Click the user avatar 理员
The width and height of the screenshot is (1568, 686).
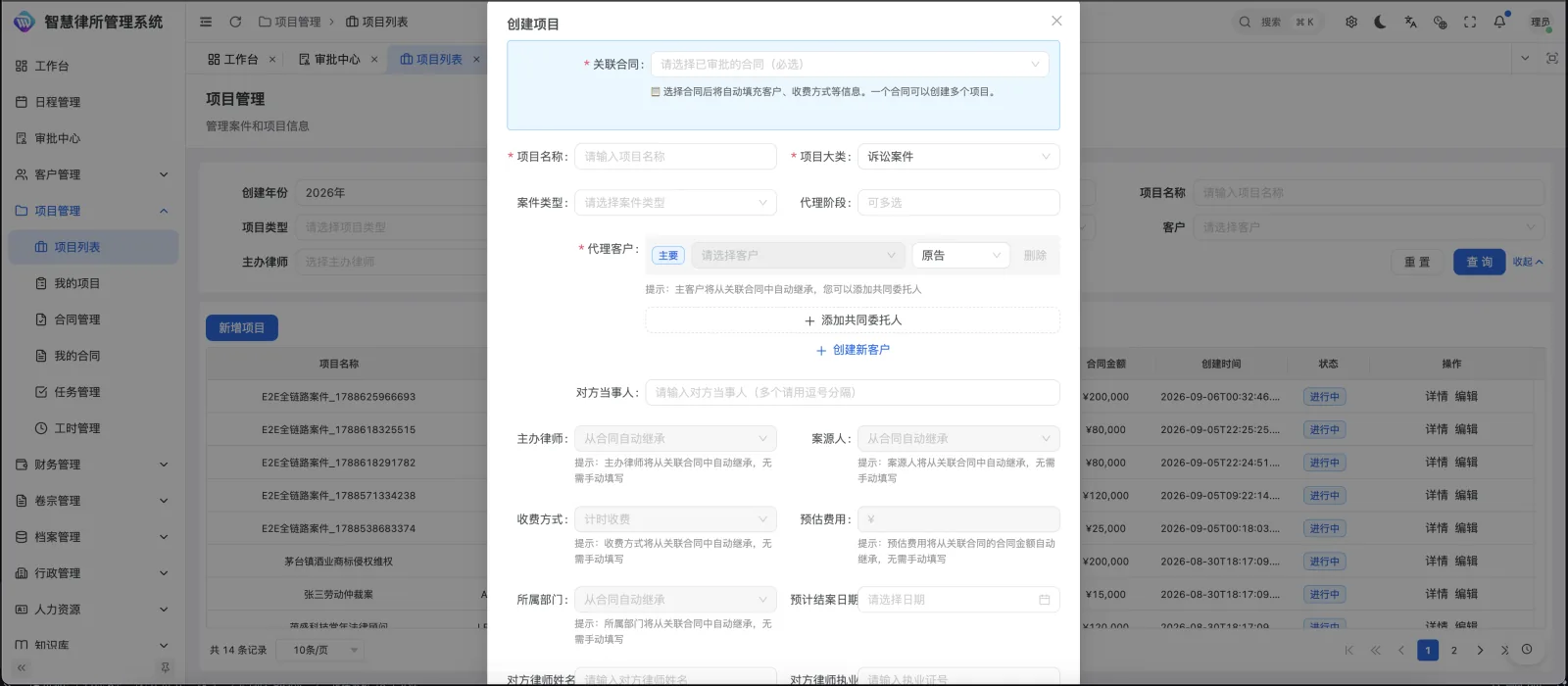[x=1541, y=22]
